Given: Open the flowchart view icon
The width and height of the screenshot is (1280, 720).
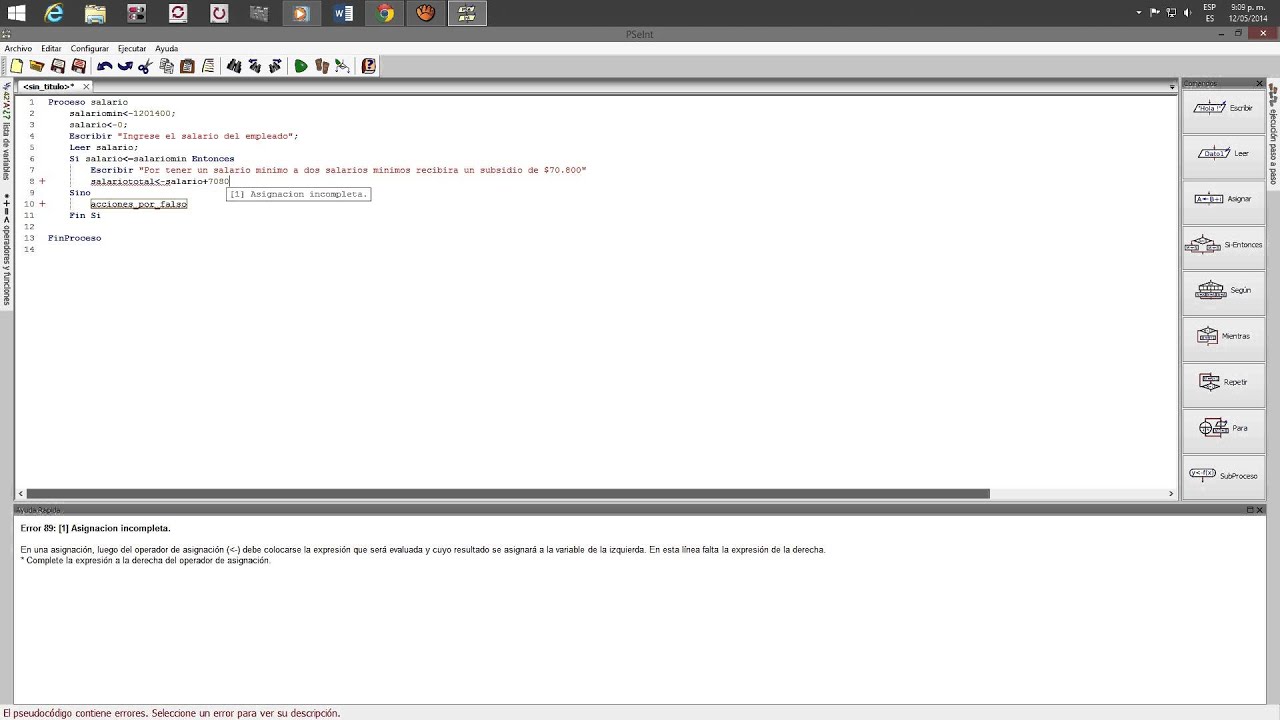Looking at the screenshot, I should coord(342,66).
